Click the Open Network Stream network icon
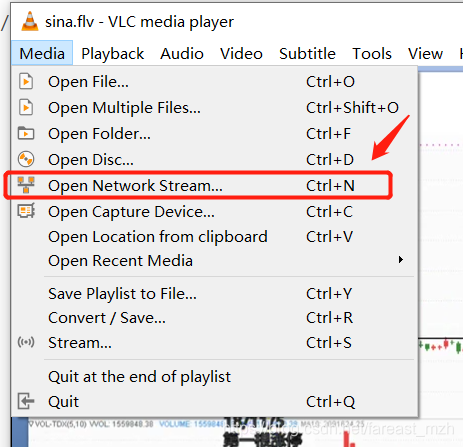 pyautogui.click(x=26, y=185)
